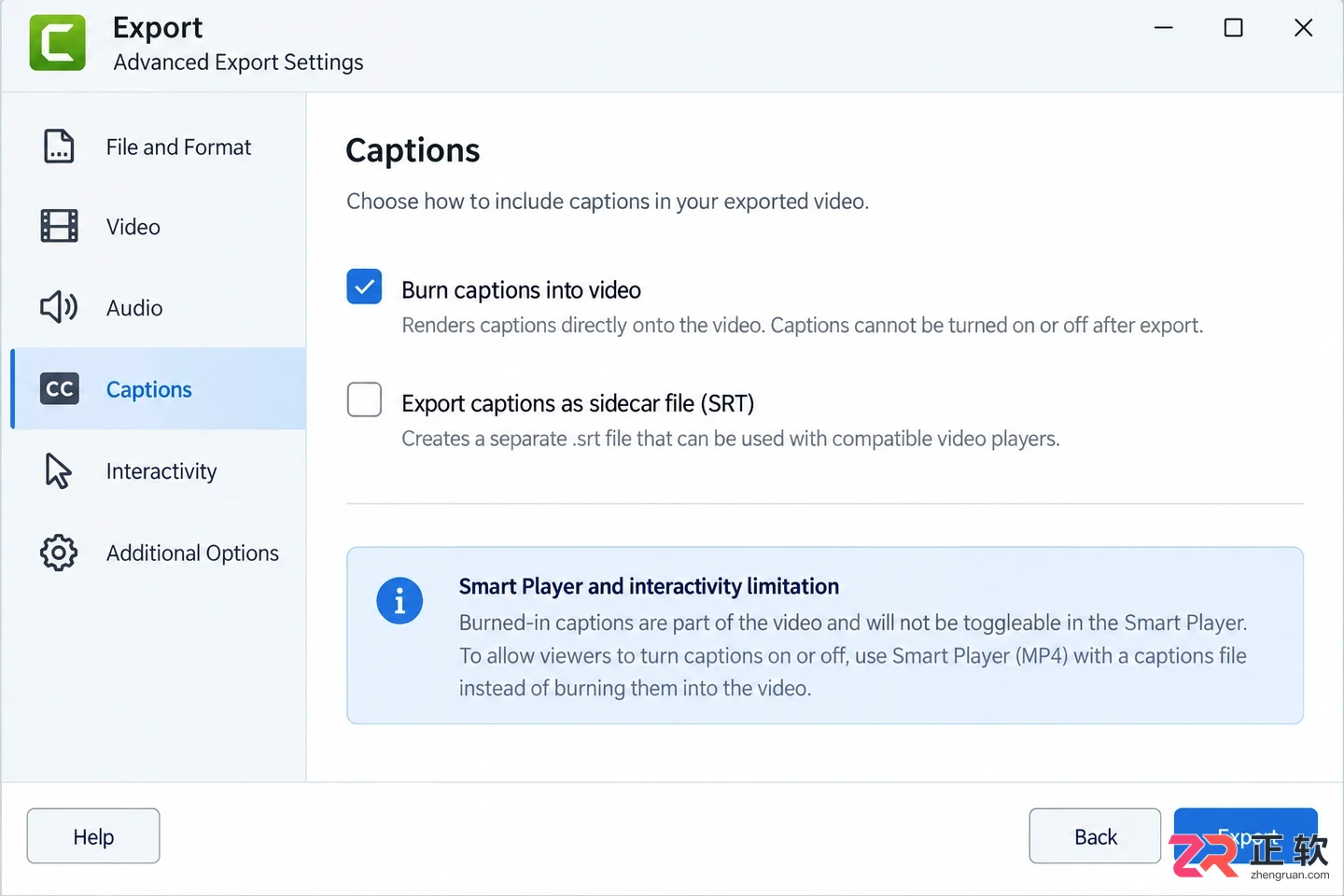The image size is (1344, 896).
Task: Click the Help button
Action: pyautogui.click(x=93, y=836)
